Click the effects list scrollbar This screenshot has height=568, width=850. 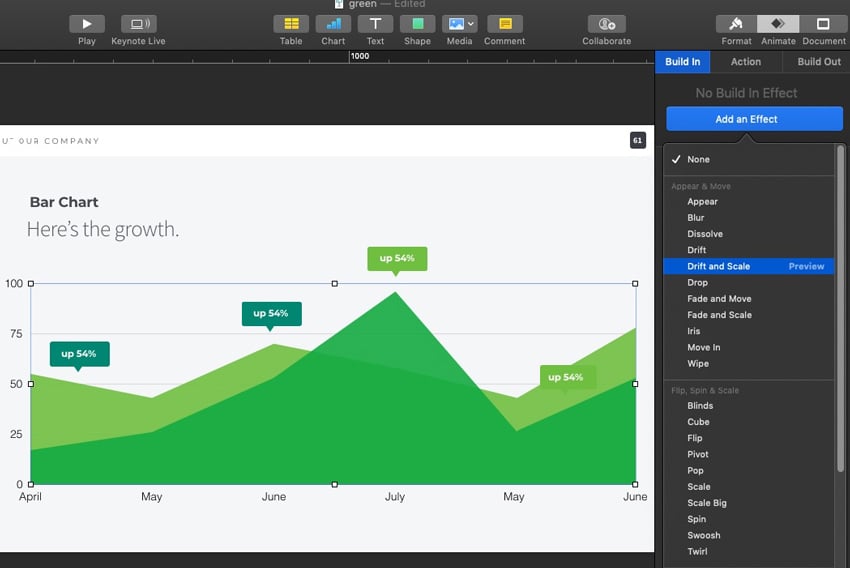pyautogui.click(x=841, y=300)
